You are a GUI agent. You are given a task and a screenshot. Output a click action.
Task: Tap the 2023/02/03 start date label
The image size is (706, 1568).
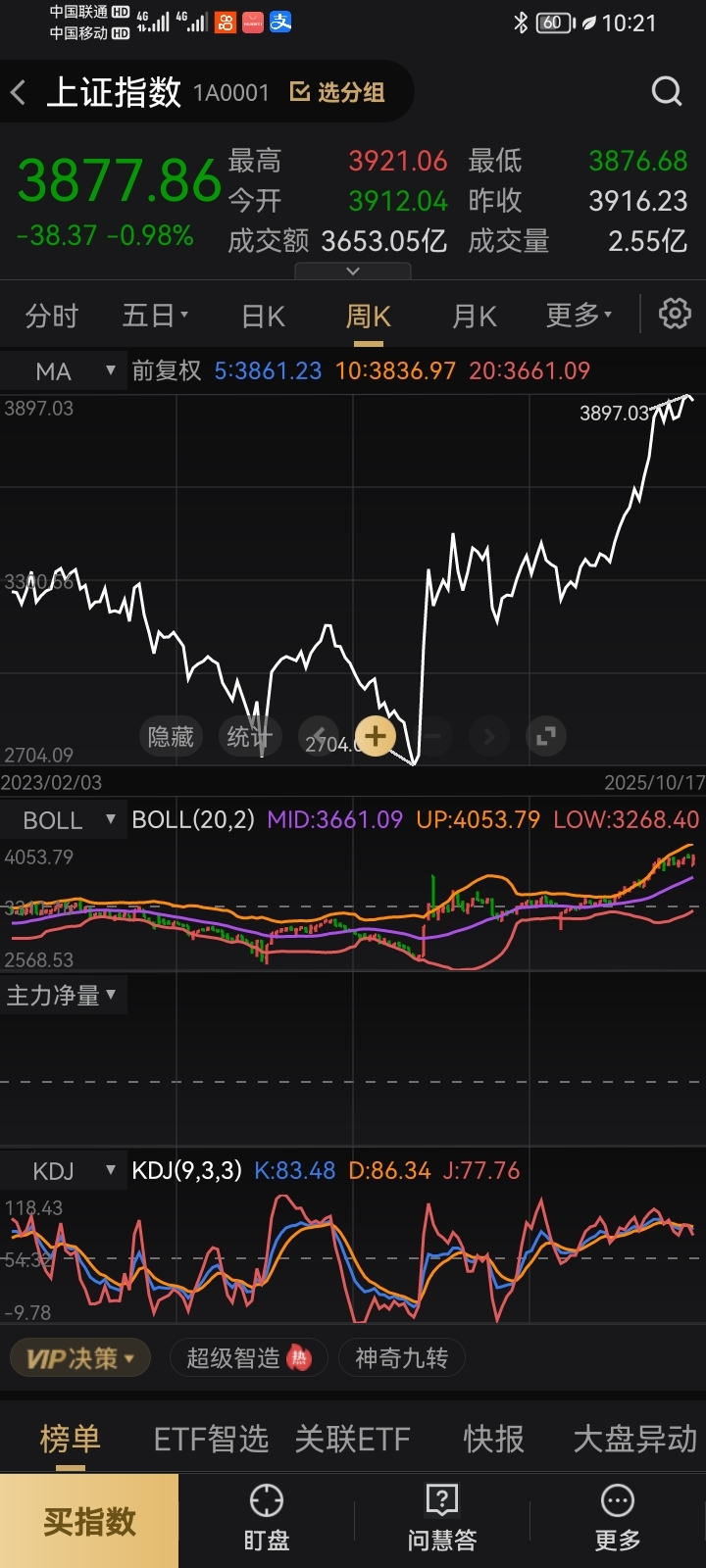click(x=51, y=782)
